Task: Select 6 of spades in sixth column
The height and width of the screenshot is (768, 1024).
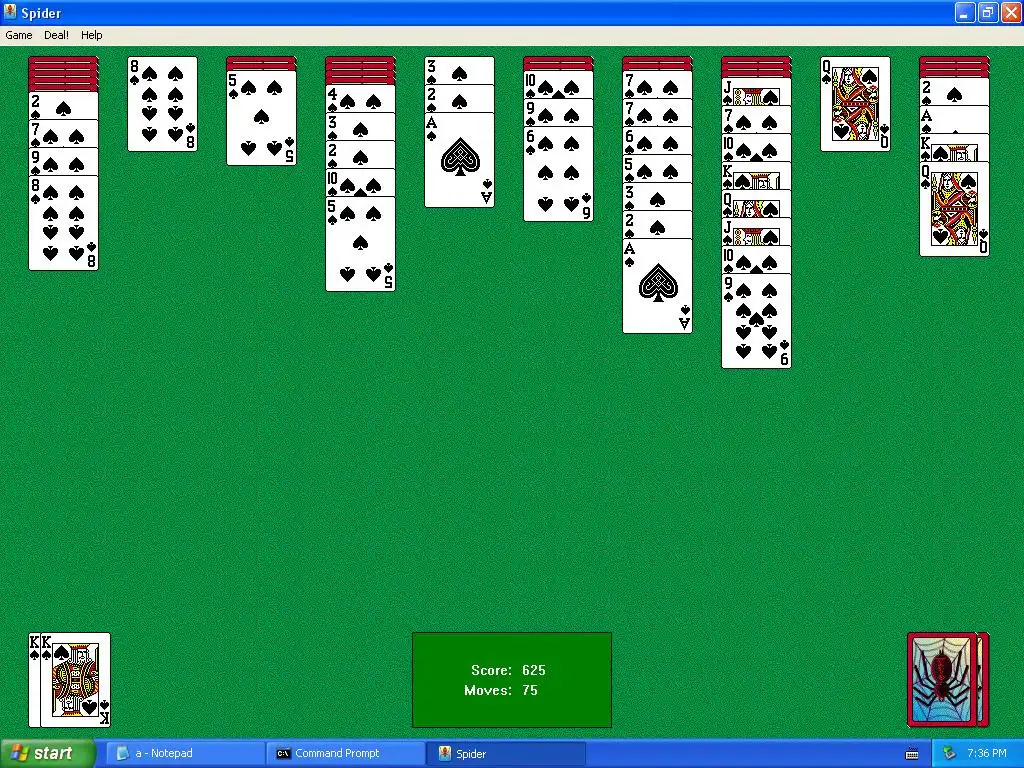Action: (x=558, y=174)
